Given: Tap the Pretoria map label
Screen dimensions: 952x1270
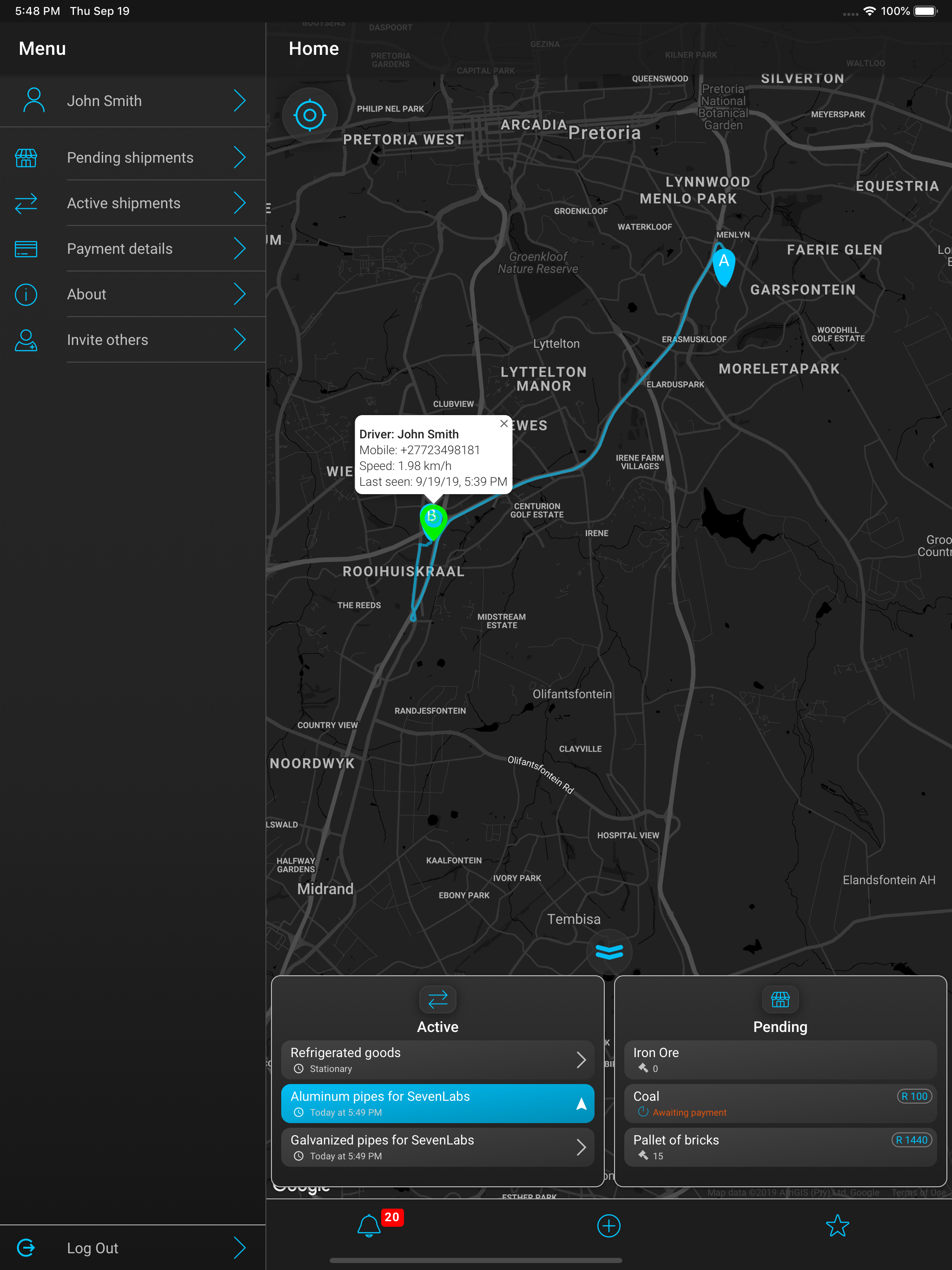Looking at the screenshot, I should tap(604, 132).
